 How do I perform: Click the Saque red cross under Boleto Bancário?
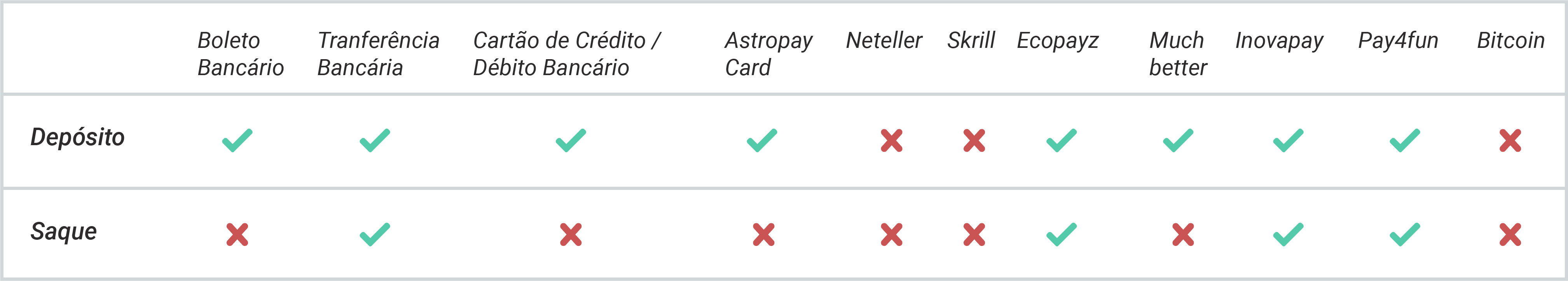(x=237, y=235)
